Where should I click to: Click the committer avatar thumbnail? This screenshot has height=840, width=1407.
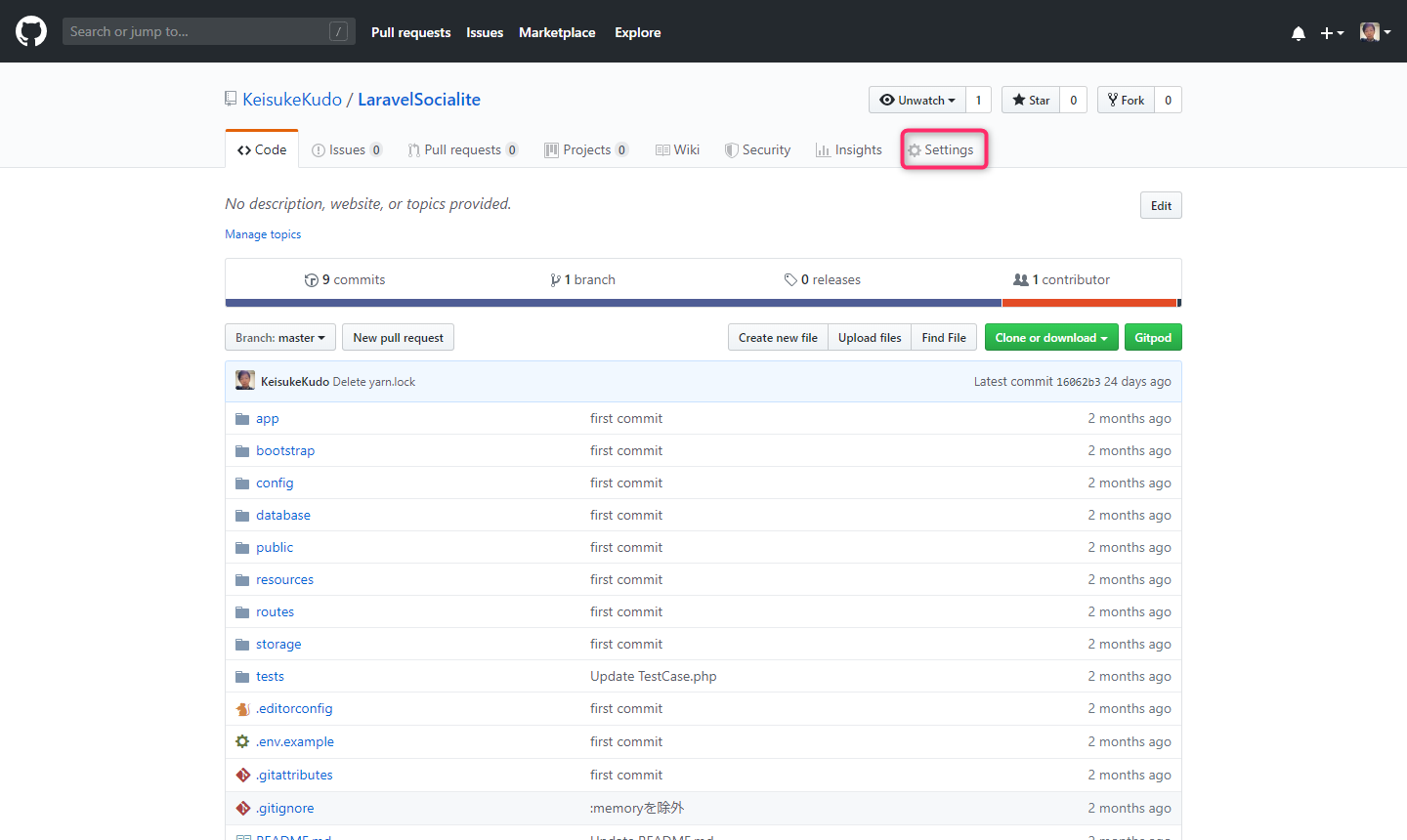point(245,381)
